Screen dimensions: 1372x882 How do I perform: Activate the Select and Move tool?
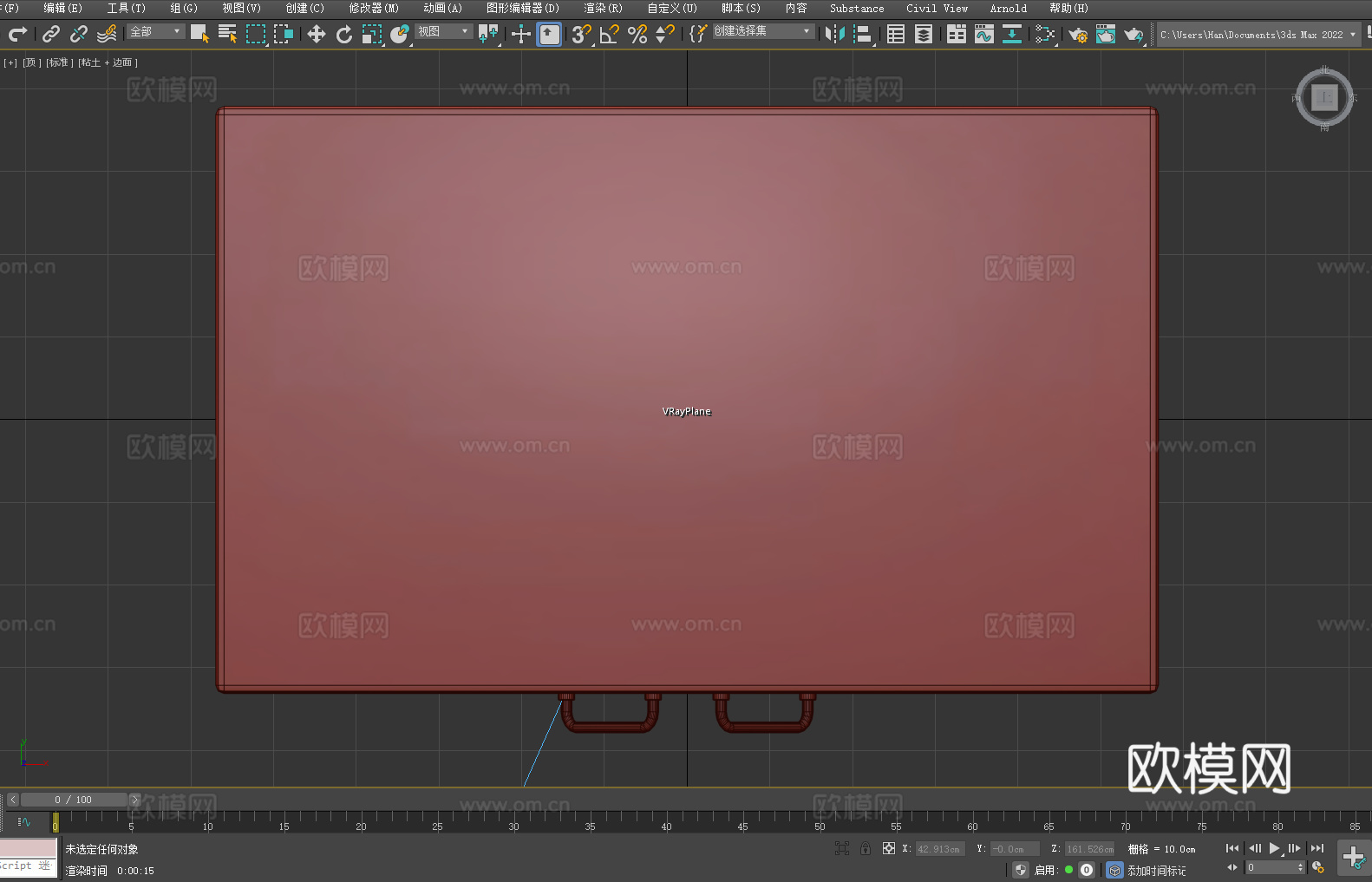[x=317, y=34]
